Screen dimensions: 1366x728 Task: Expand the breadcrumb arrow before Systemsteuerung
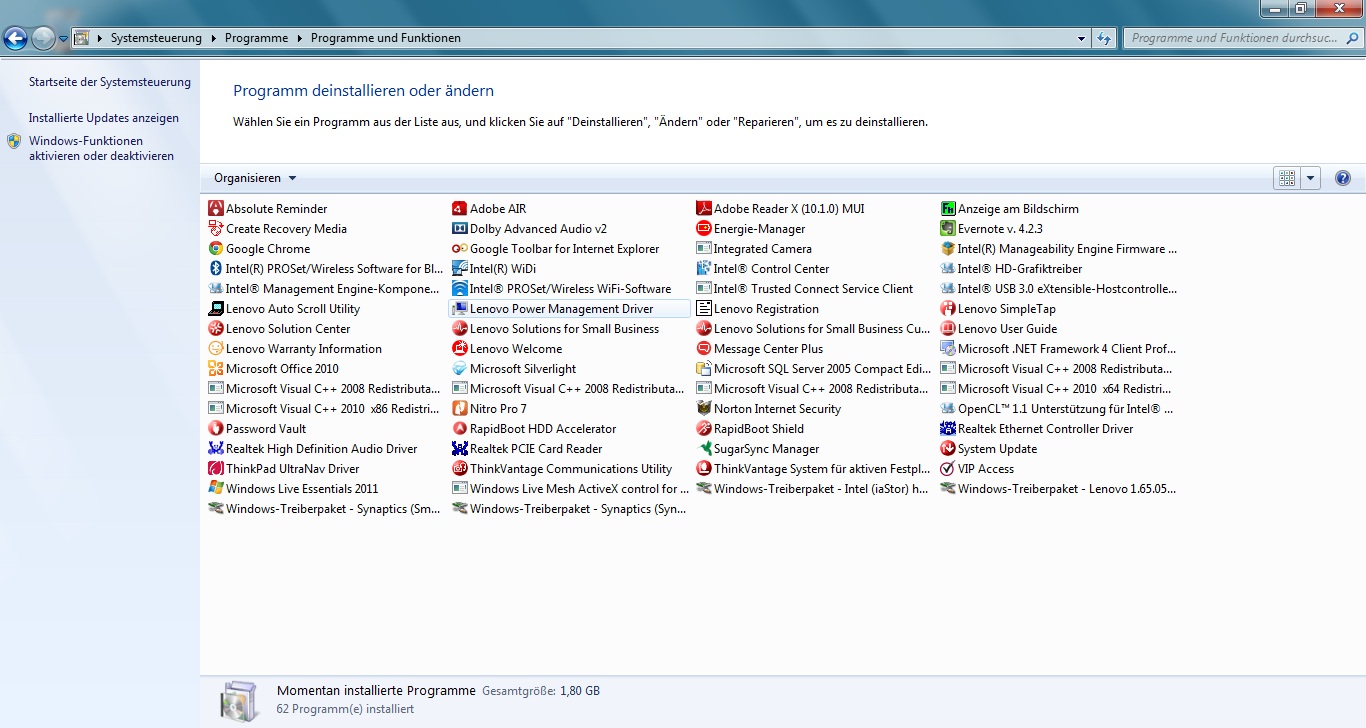pyautogui.click(x=98, y=38)
